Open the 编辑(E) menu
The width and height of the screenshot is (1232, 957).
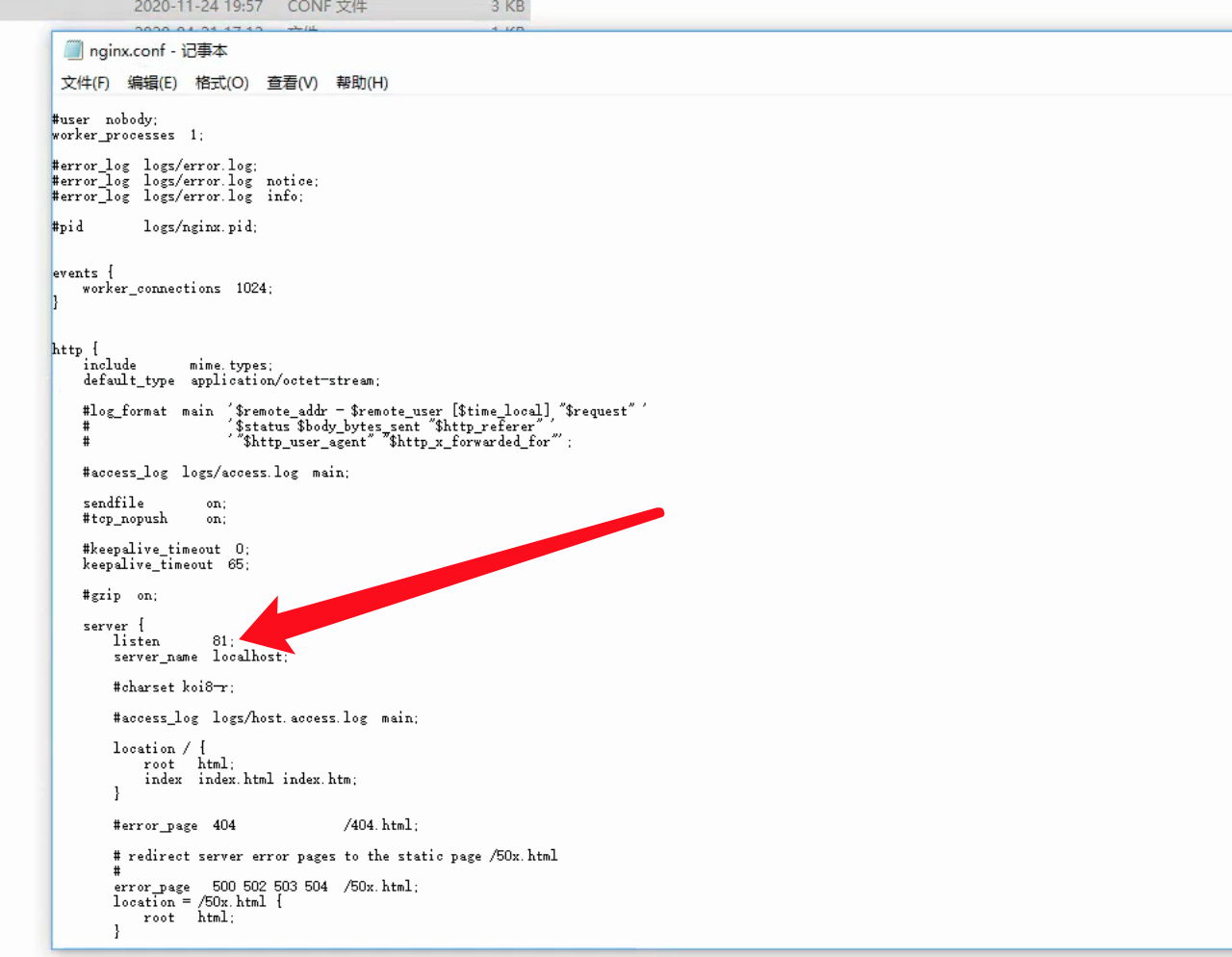pos(152,83)
